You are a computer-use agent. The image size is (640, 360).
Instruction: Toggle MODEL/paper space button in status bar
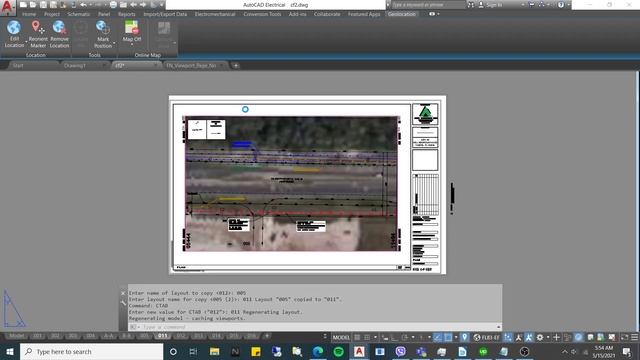tap(341, 337)
